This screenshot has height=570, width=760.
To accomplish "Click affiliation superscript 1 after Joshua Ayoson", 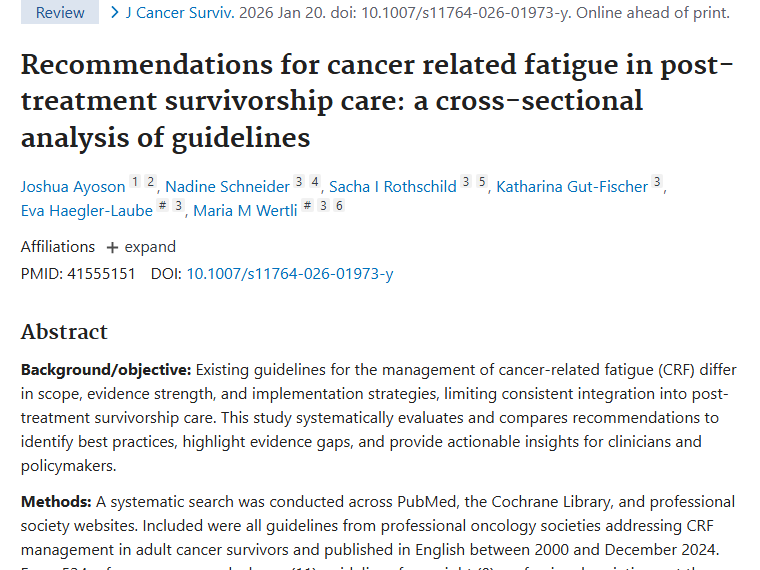I will 135,182.
